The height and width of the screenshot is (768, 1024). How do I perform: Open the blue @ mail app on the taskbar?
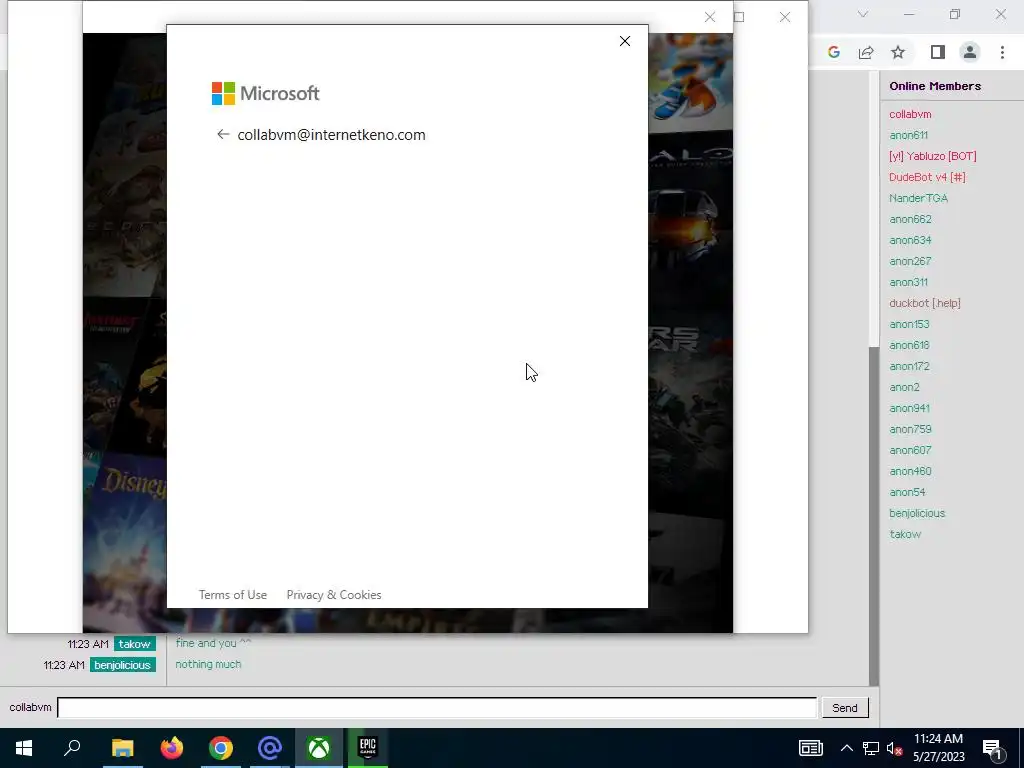[270, 748]
